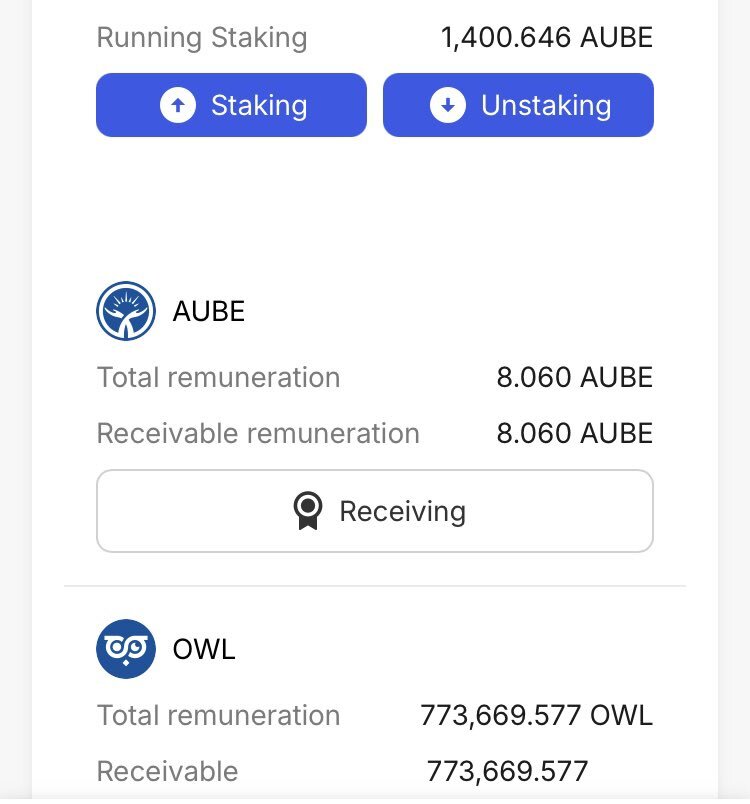Screen dimensions: 750x804
Task: Click AUBE Total remuneration label
Action: pos(218,377)
